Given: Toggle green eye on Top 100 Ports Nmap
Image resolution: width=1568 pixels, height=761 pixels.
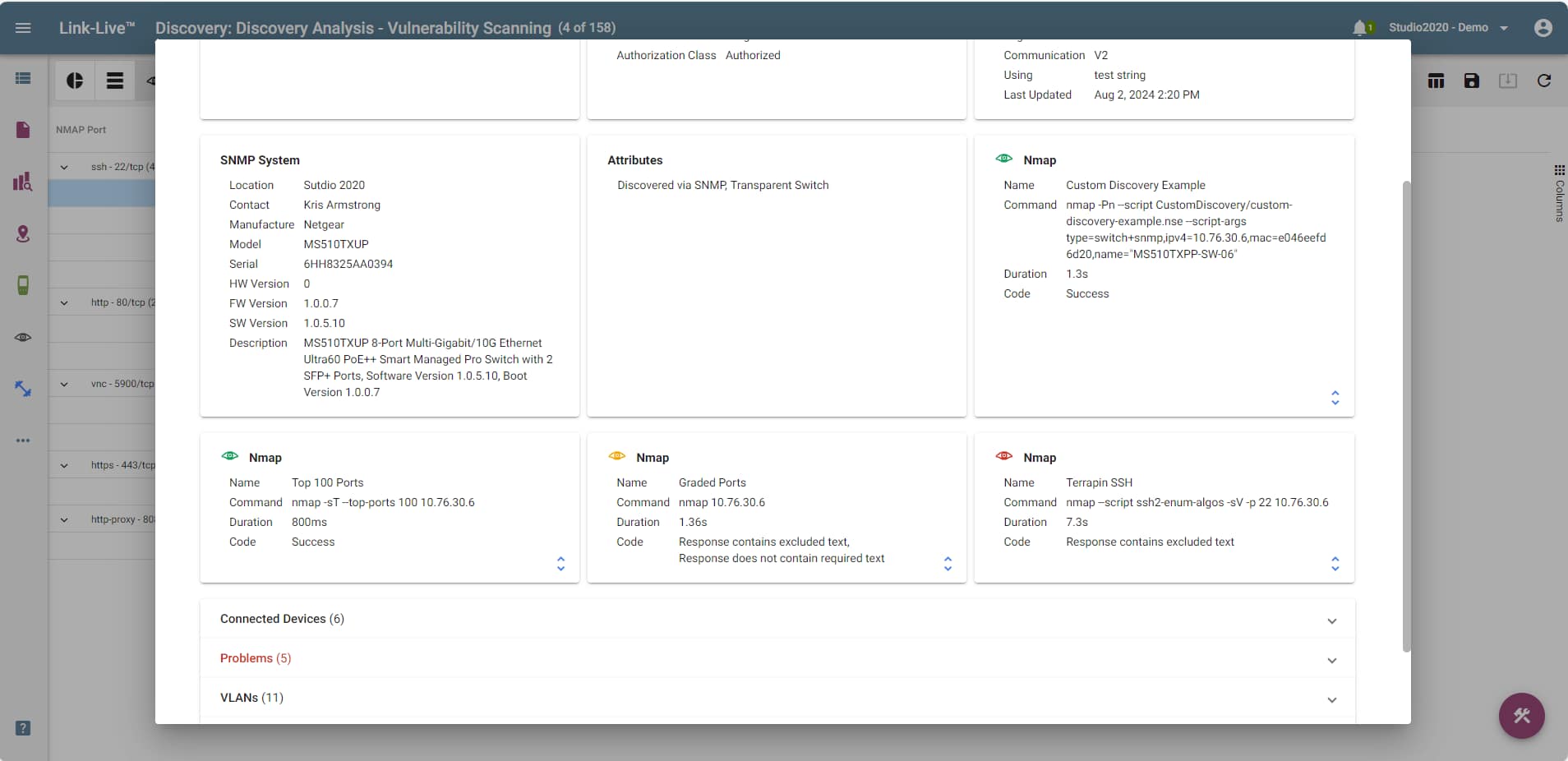Looking at the screenshot, I should coord(230,456).
